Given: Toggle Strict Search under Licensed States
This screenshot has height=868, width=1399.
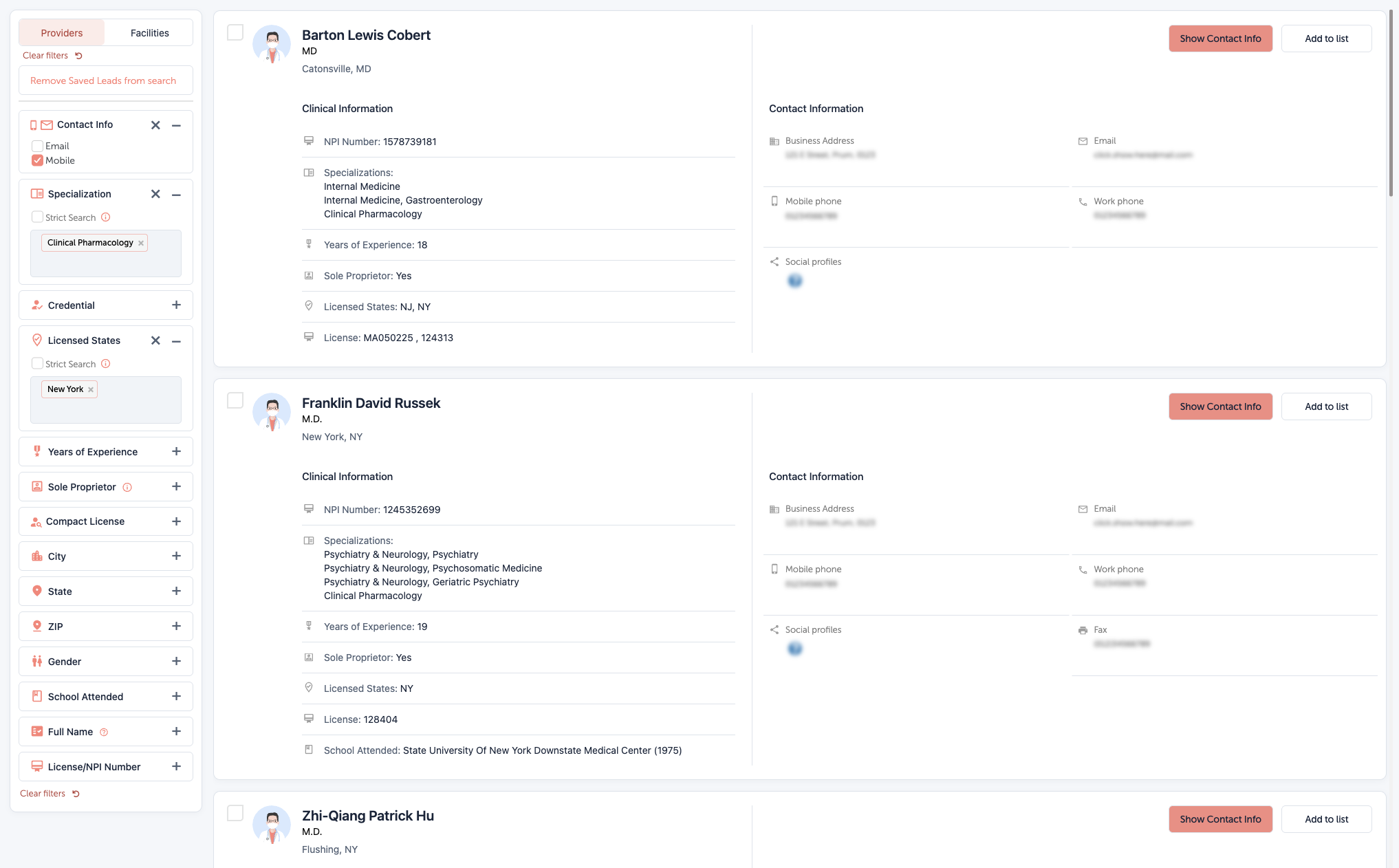Looking at the screenshot, I should [x=37, y=364].
